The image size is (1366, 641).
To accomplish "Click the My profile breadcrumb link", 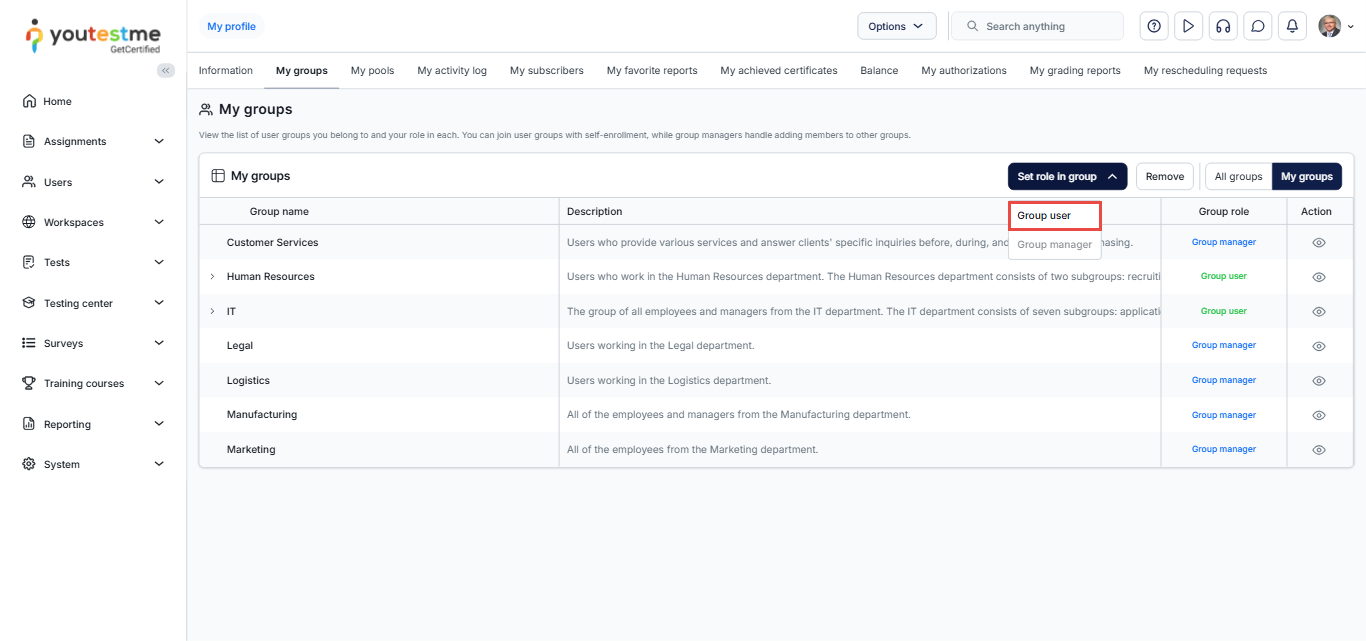I will pos(231,27).
